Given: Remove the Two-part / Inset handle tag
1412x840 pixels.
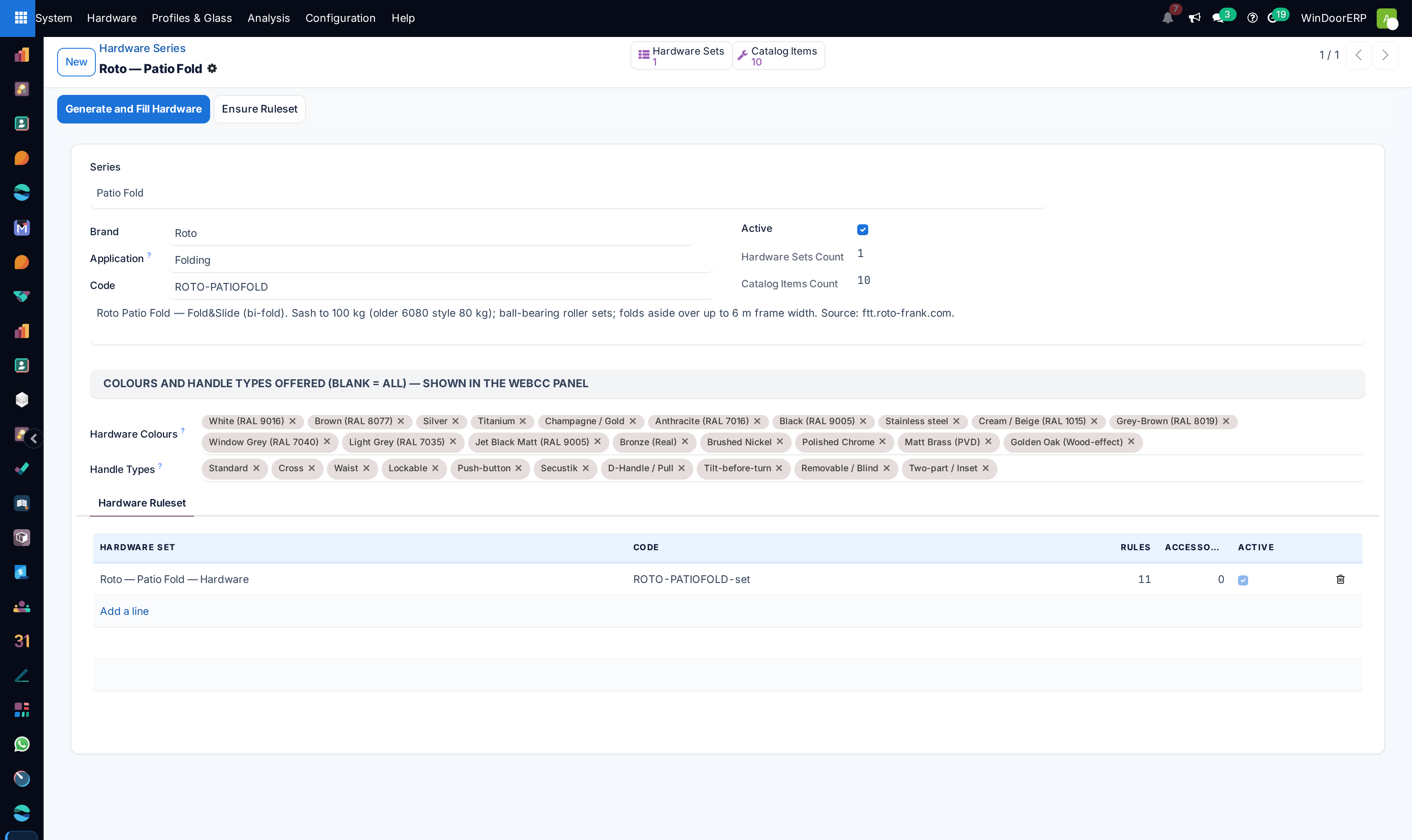Looking at the screenshot, I should pos(985,468).
